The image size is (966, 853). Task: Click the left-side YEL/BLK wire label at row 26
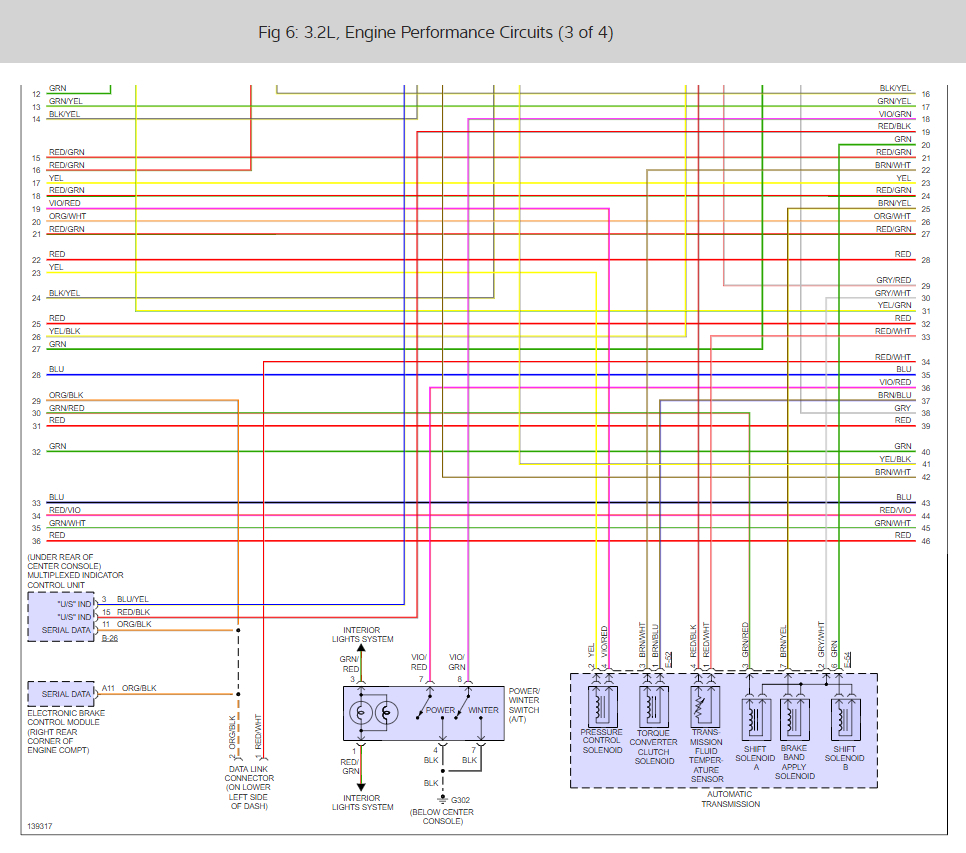(x=65, y=331)
